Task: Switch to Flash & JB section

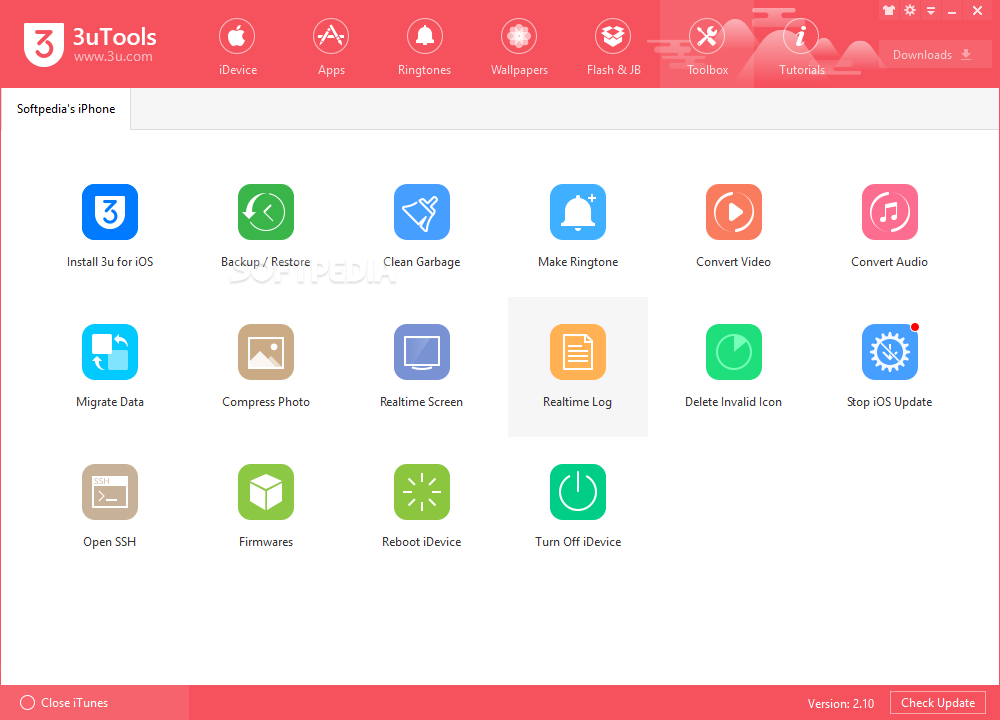Action: click(614, 46)
